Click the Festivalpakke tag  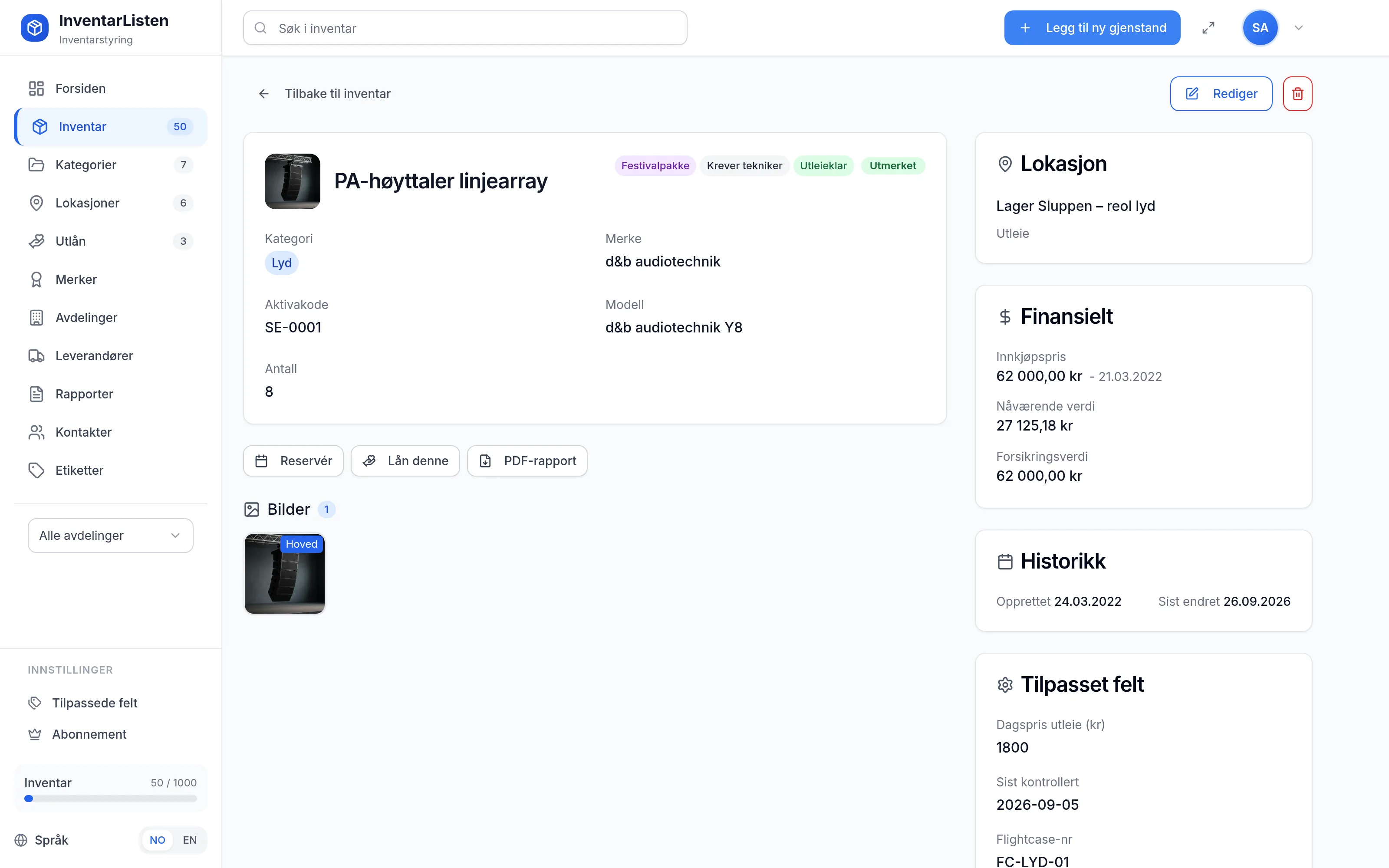coord(655,166)
